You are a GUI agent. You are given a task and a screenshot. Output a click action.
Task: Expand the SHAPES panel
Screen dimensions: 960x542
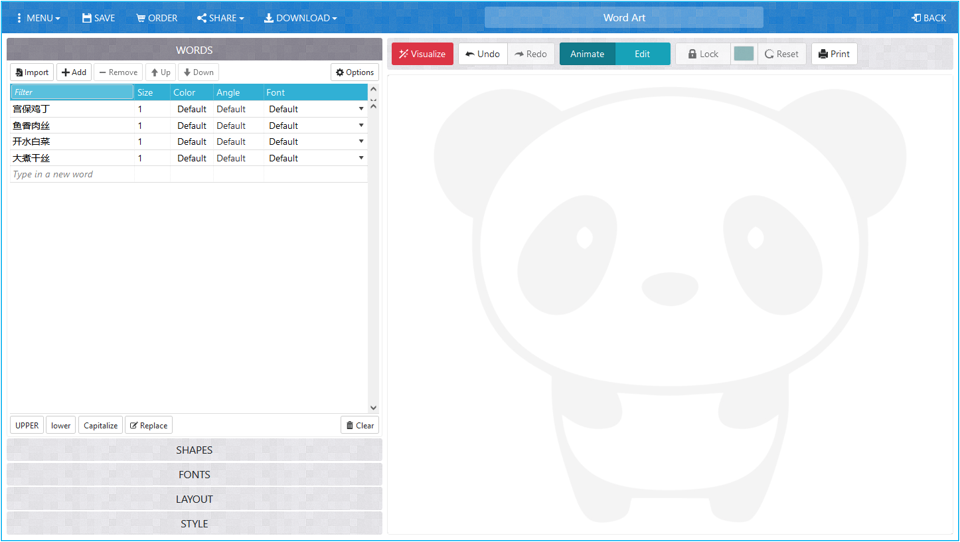pyautogui.click(x=194, y=450)
